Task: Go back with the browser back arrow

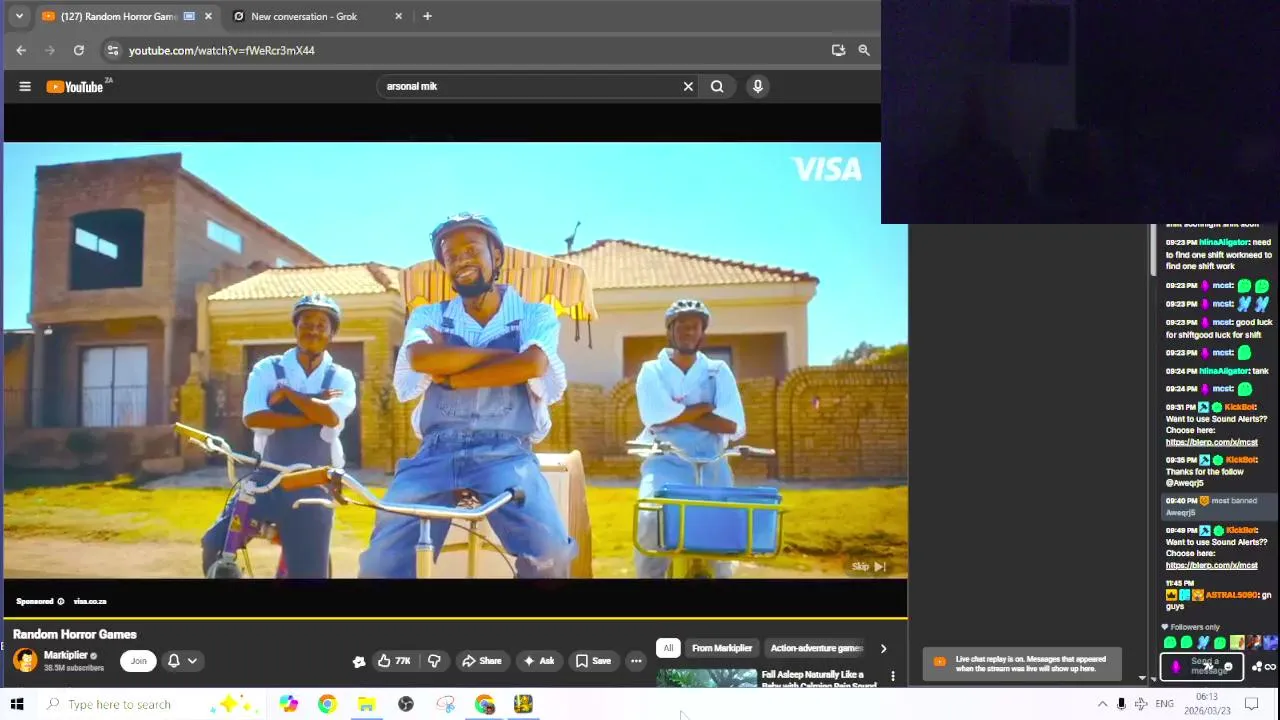Action: 21,50
